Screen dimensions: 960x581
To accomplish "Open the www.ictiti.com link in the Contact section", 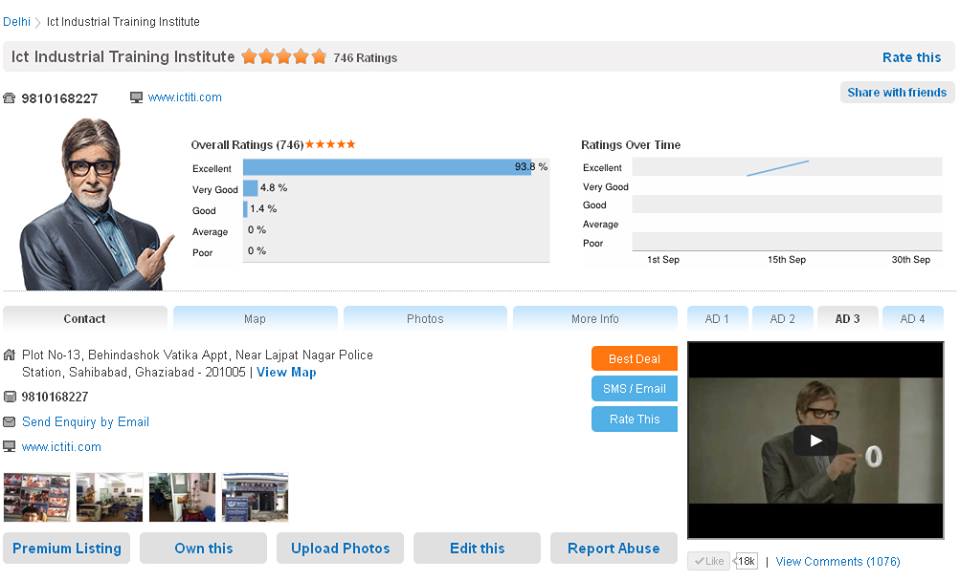I will pos(61,447).
